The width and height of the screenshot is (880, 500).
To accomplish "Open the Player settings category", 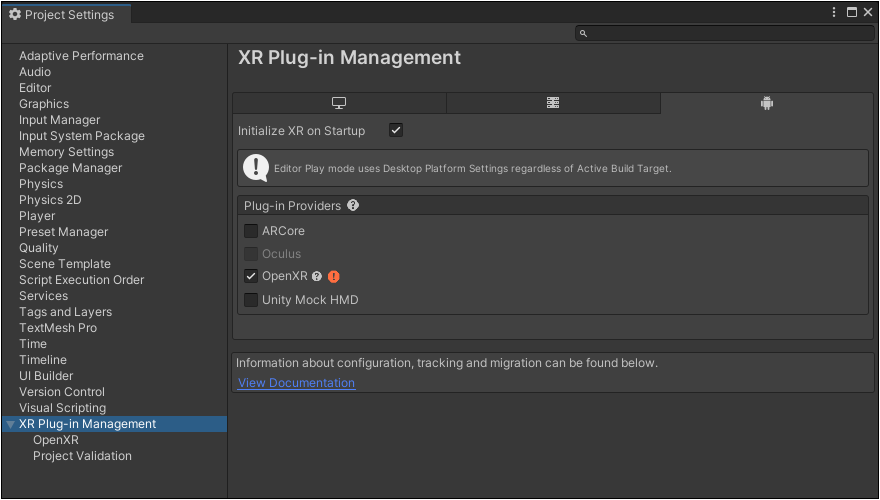I will tap(37, 216).
